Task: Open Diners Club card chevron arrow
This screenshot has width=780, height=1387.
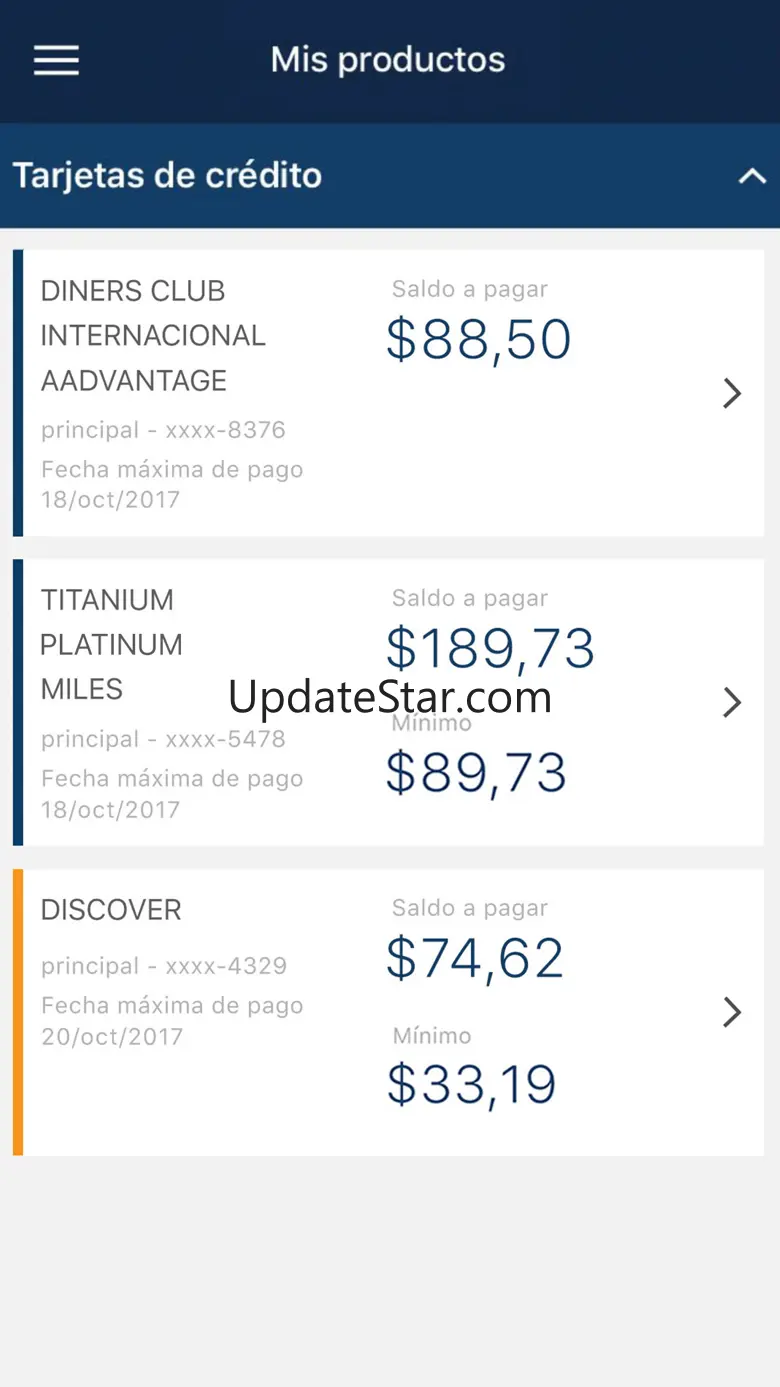Action: (732, 393)
